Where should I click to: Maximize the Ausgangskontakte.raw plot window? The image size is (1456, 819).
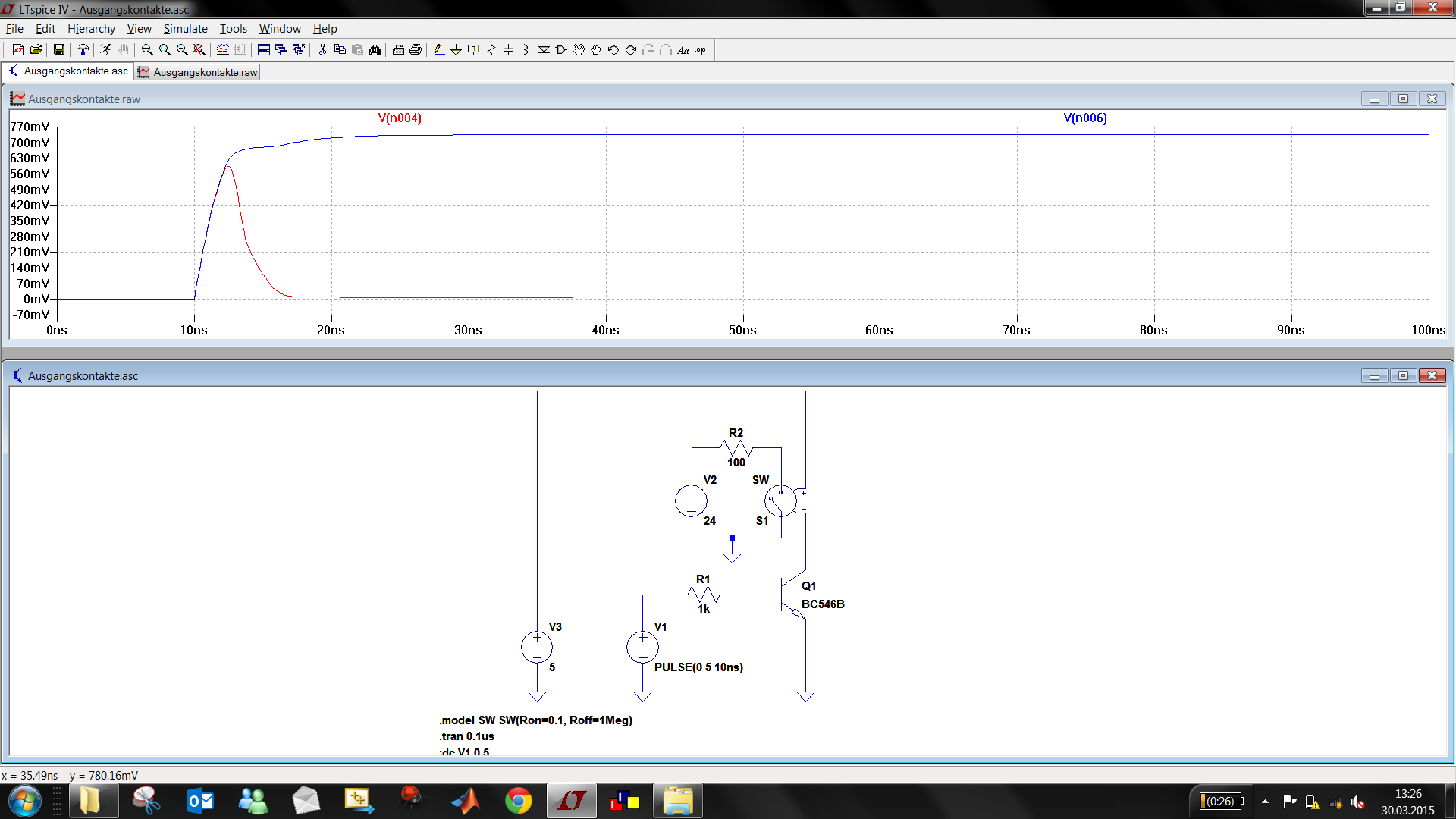(x=1403, y=99)
